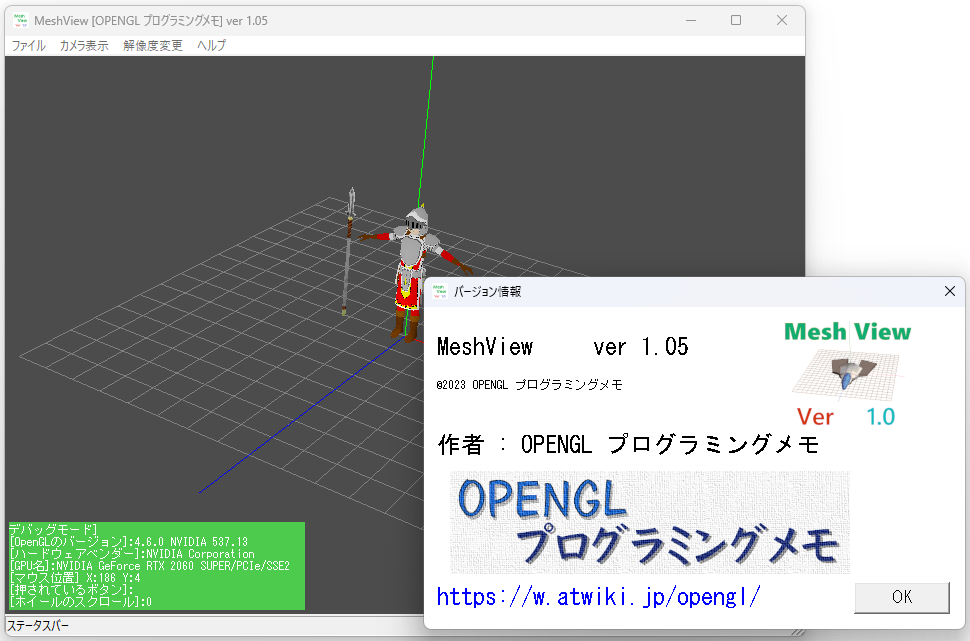970x641 pixels.
Task: Maximize the MeshView main window
Action: pos(736,20)
